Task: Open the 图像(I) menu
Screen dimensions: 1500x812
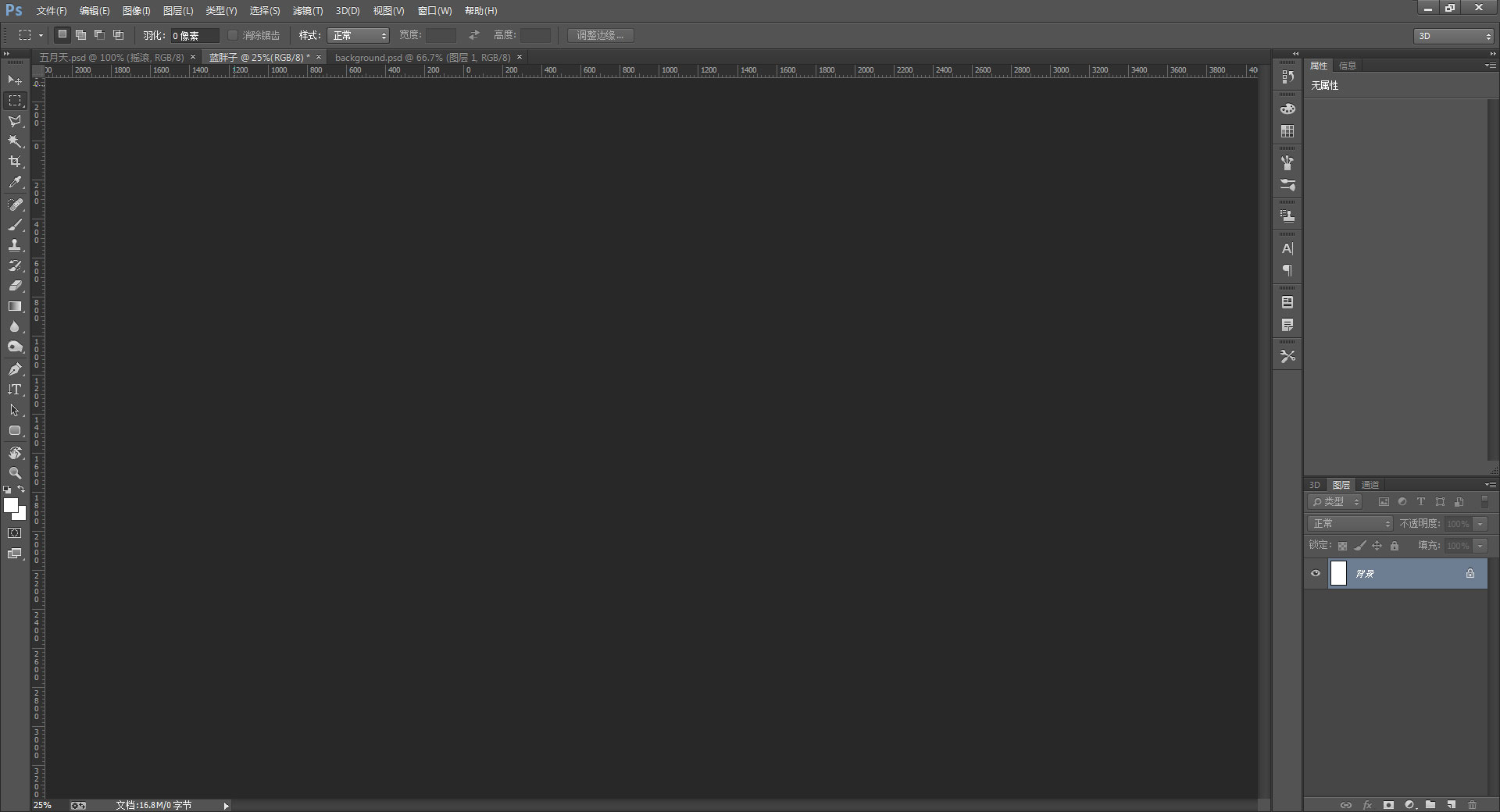Action: click(137, 11)
